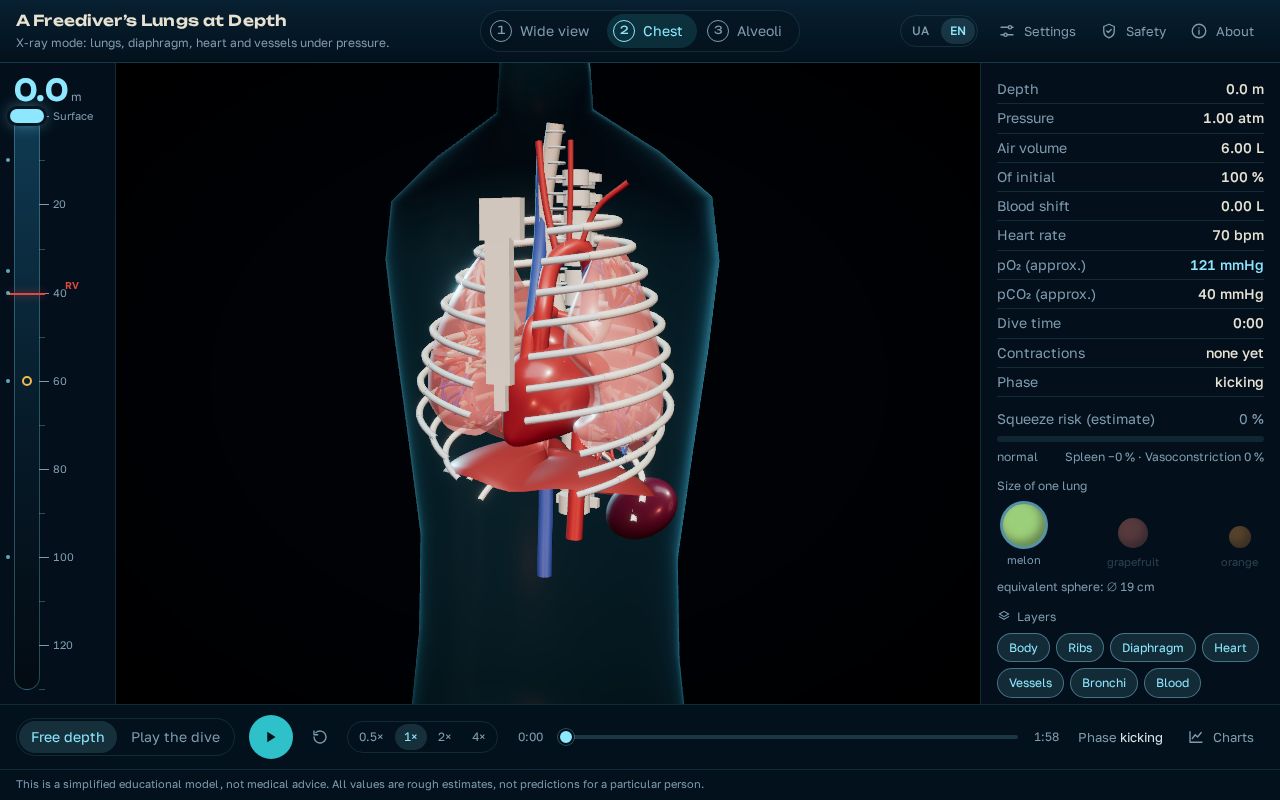Switch to Alveoli view tab
This screenshot has width=1280, height=800.
[x=746, y=31]
